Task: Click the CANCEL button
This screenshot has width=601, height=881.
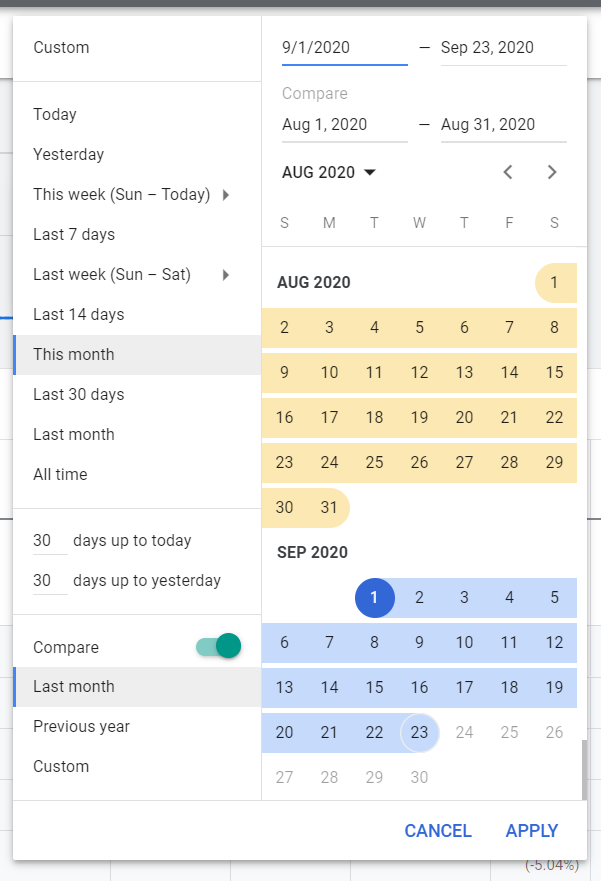Action: (x=438, y=830)
